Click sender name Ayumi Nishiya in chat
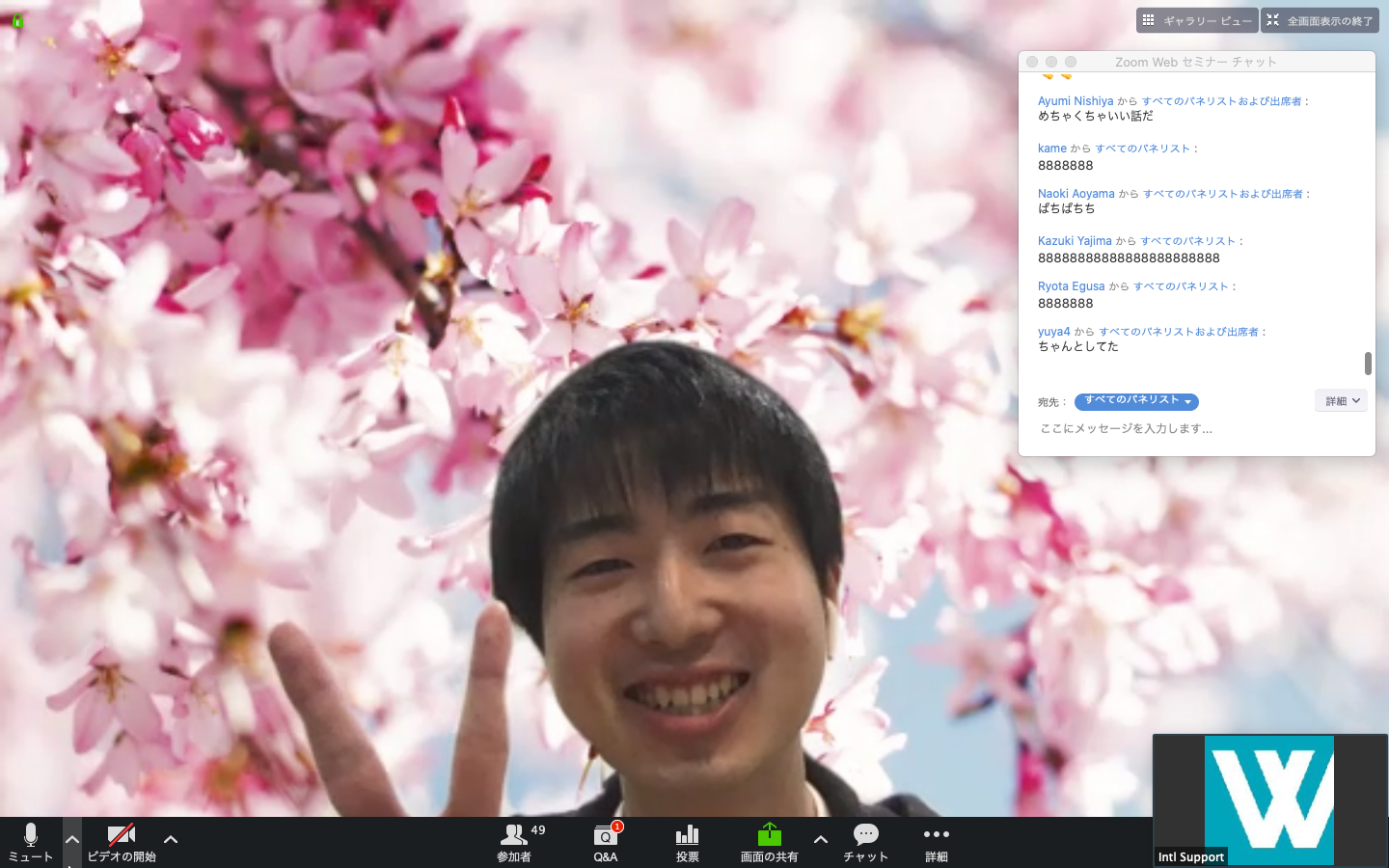The image size is (1389, 868). click(x=1075, y=101)
